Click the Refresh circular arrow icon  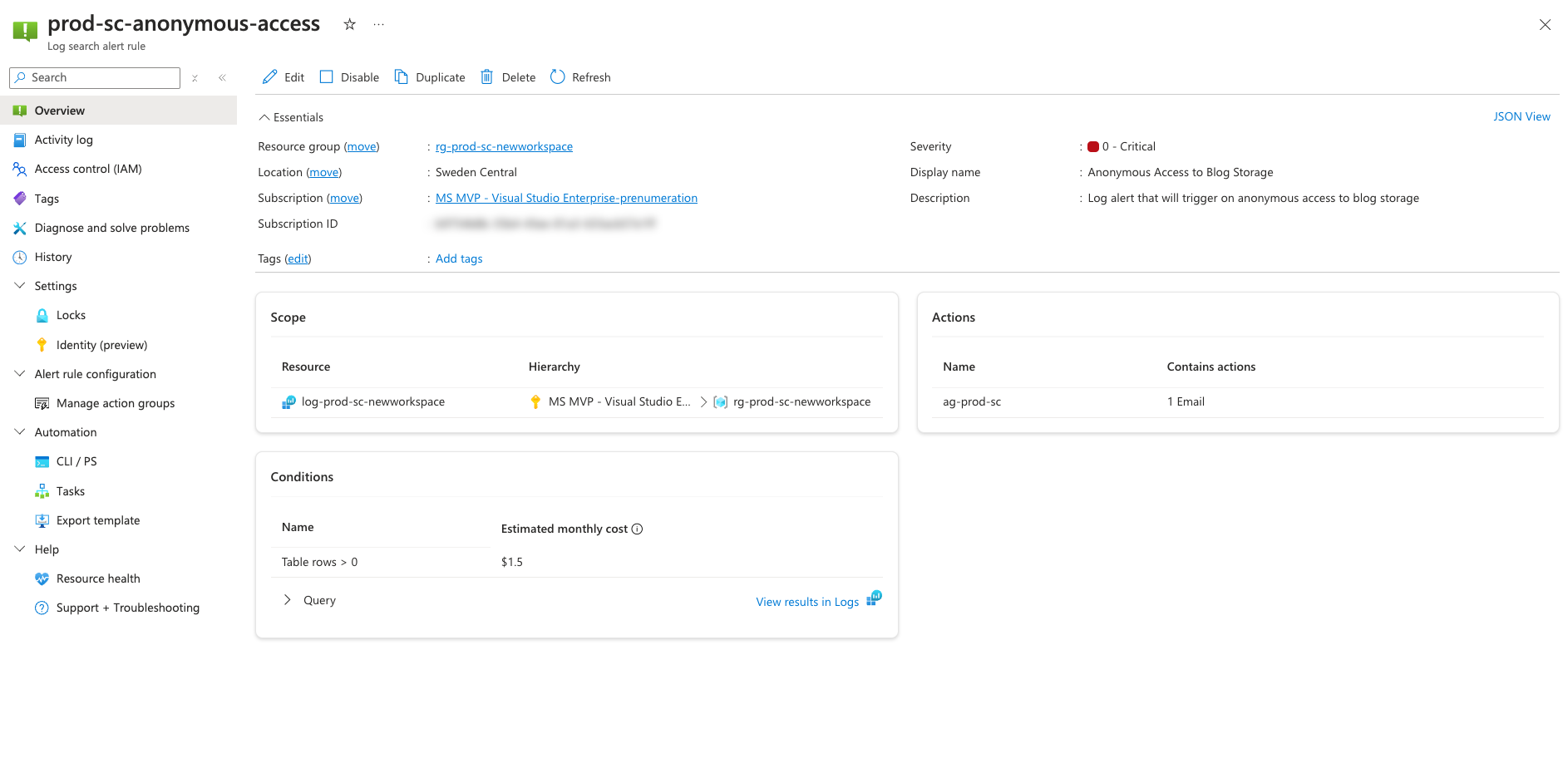click(x=557, y=76)
